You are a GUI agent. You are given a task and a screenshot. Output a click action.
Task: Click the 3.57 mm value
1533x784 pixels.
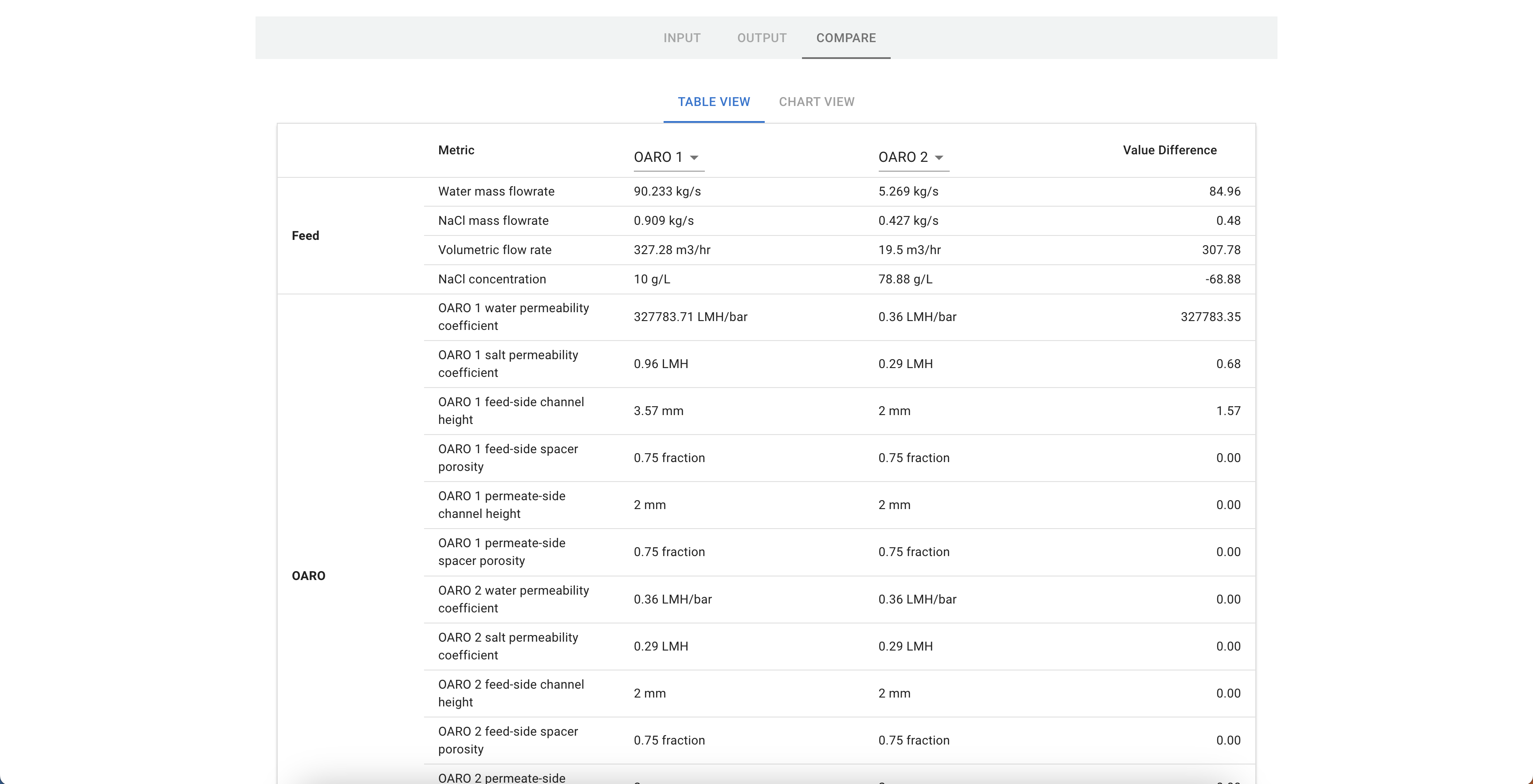click(x=658, y=411)
